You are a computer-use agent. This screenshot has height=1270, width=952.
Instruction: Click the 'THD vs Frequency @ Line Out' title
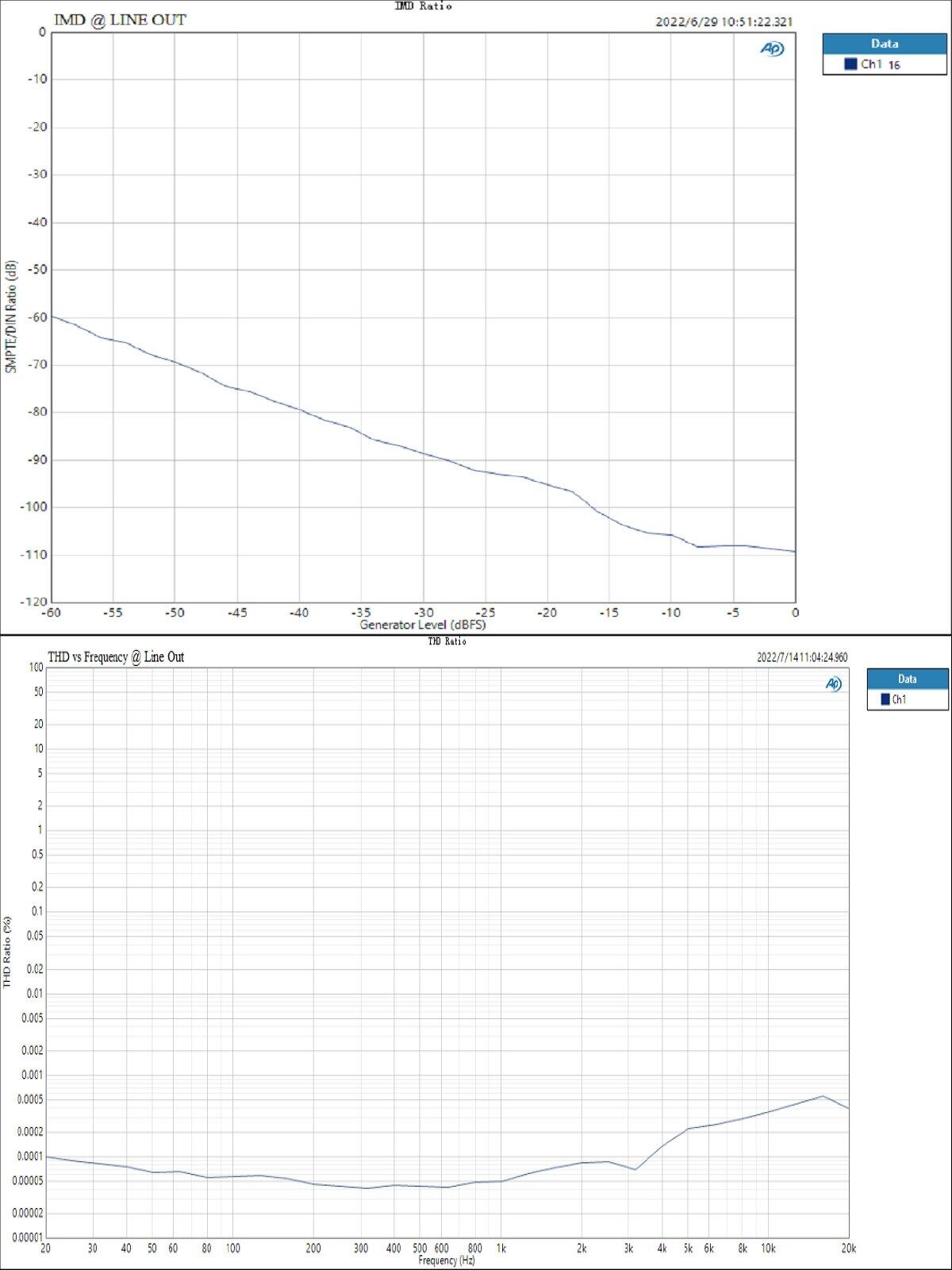116,656
